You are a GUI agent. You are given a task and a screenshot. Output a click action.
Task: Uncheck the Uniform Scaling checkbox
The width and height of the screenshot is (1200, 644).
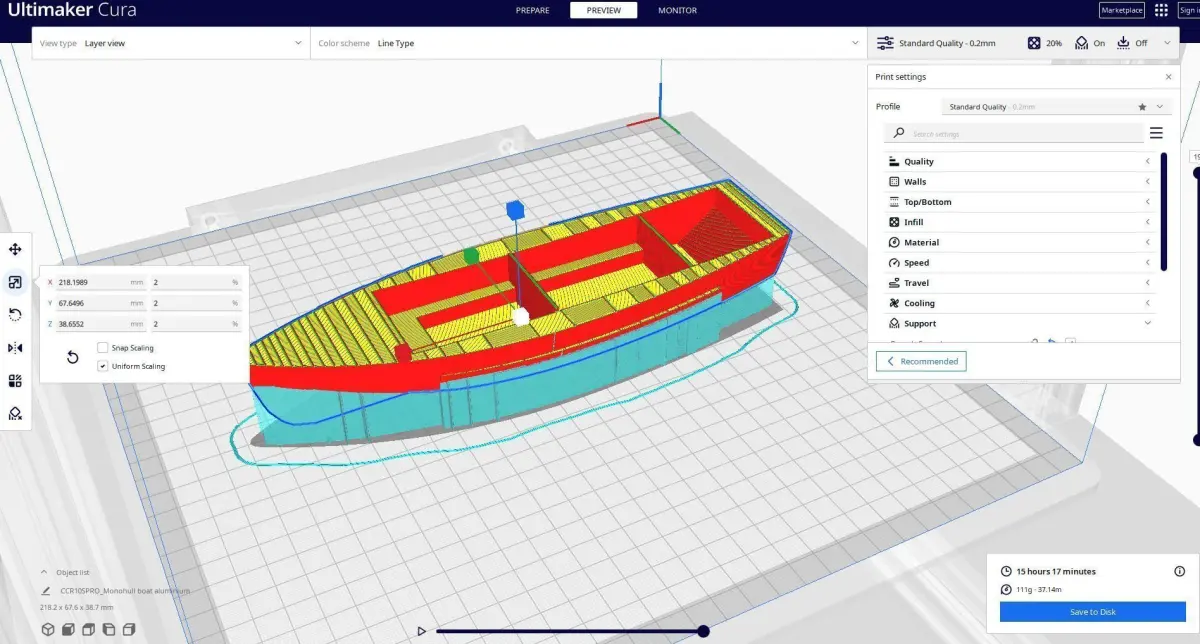point(103,366)
